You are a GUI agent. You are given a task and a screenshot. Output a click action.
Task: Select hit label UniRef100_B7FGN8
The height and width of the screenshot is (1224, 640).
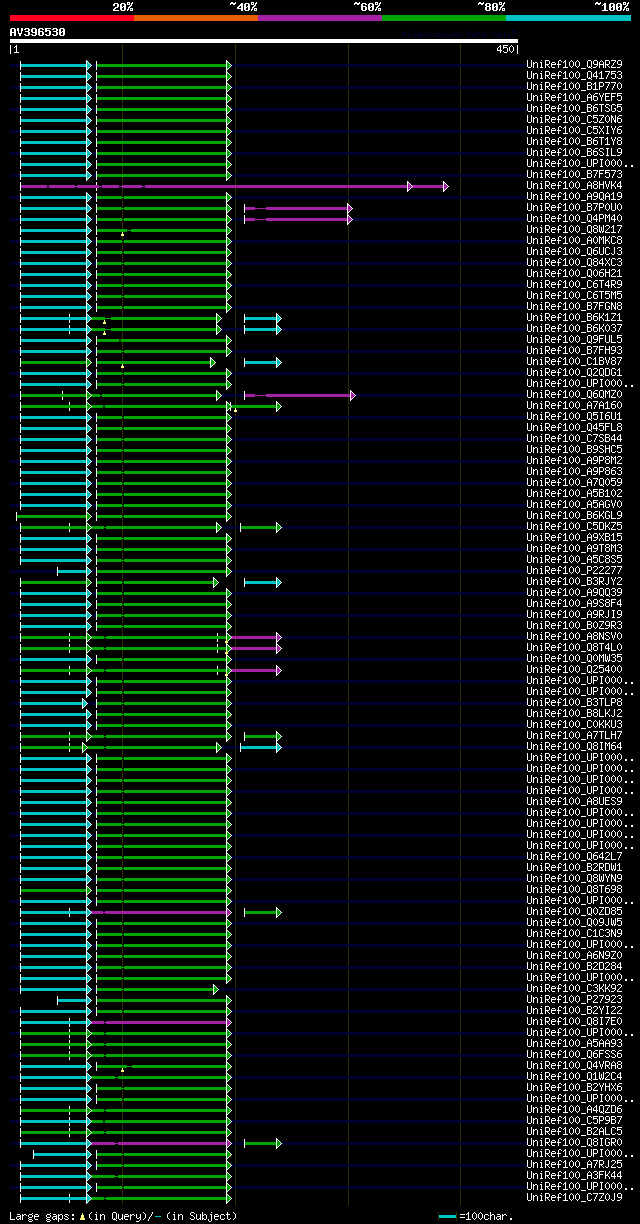point(574,307)
